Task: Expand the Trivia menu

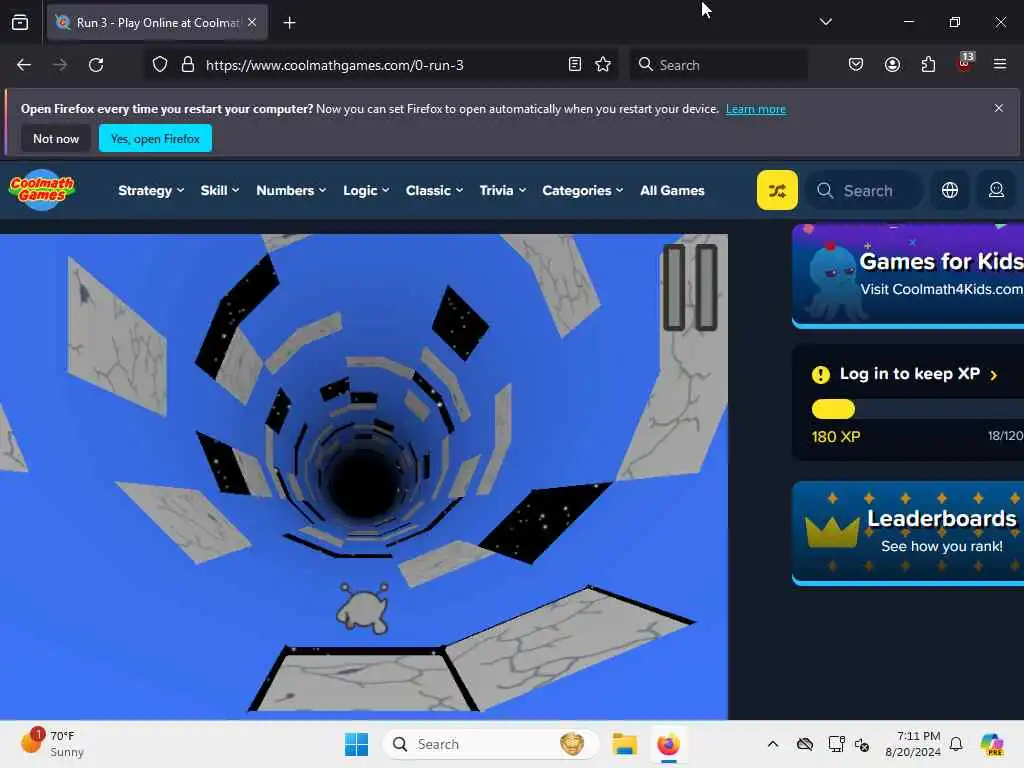Action: (x=502, y=190)
